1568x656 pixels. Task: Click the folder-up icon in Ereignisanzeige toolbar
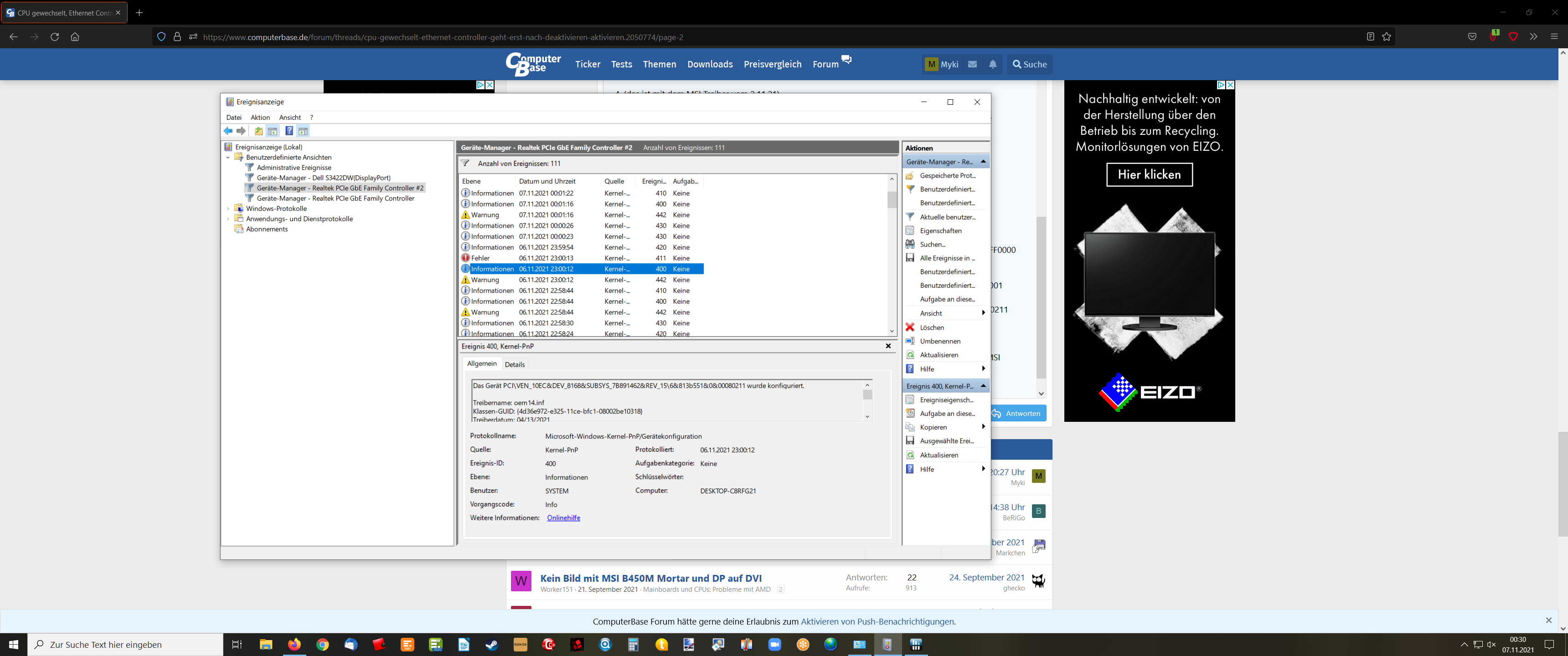click(259, 131)
